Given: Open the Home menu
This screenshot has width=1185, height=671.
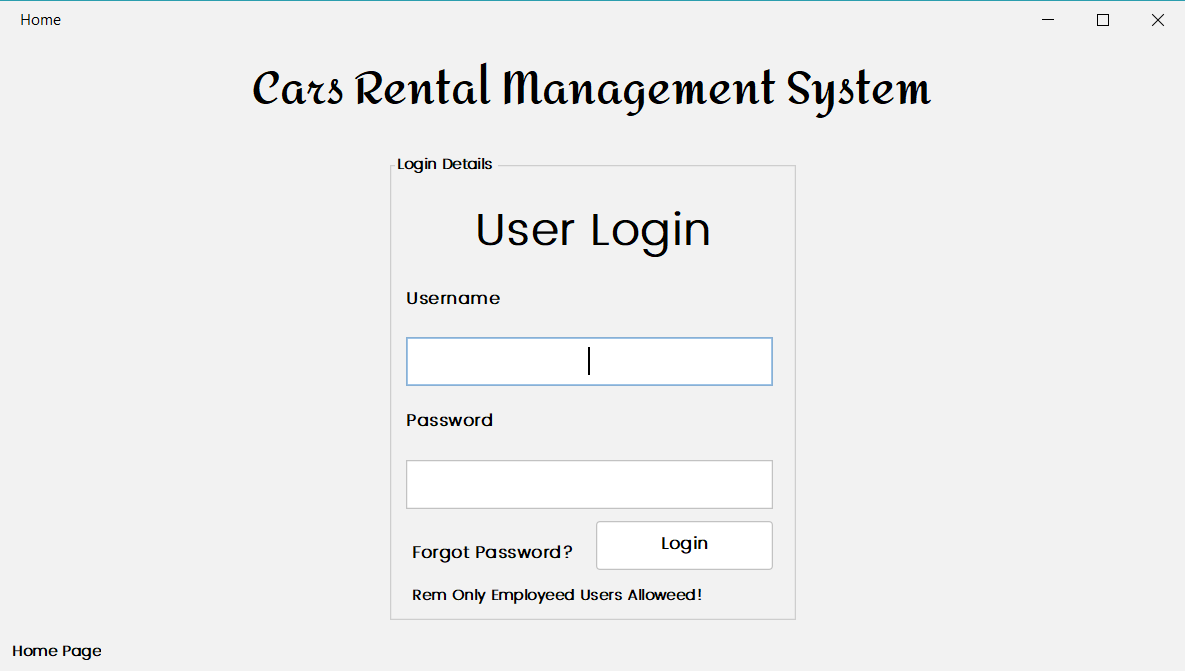Looking at the screenshot, I should (x=40, y=19).
